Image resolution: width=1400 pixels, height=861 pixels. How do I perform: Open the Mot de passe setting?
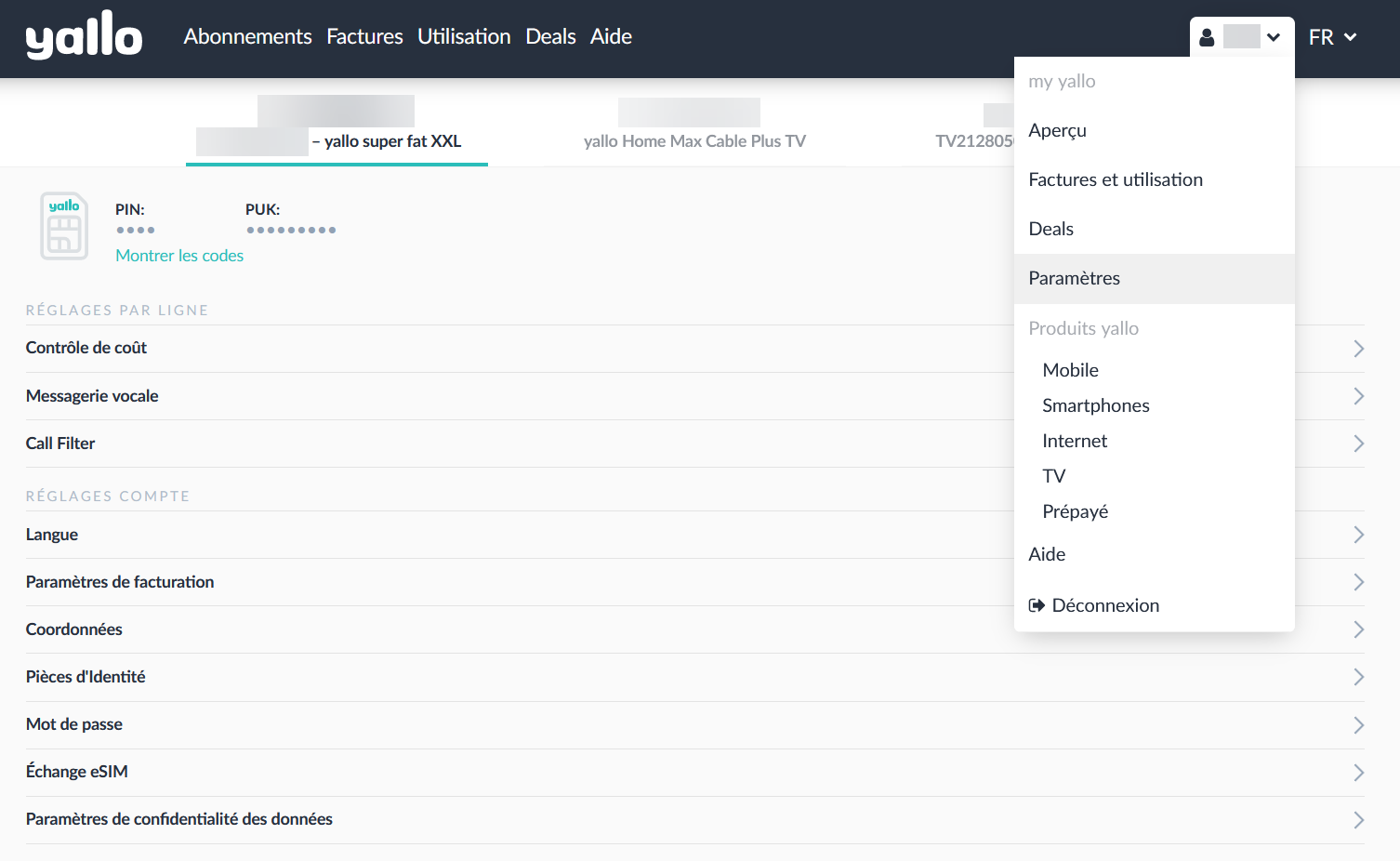(x=695, y=725)
